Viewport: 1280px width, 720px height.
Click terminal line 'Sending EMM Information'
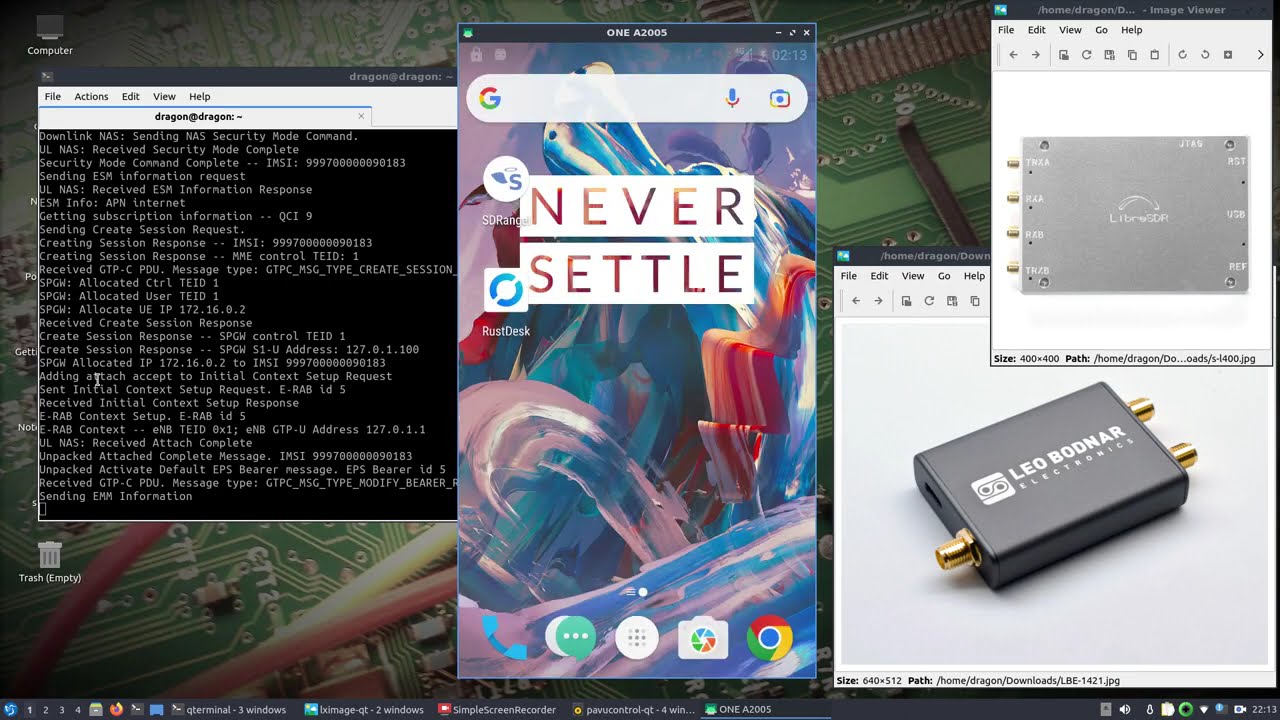point(115,496)
